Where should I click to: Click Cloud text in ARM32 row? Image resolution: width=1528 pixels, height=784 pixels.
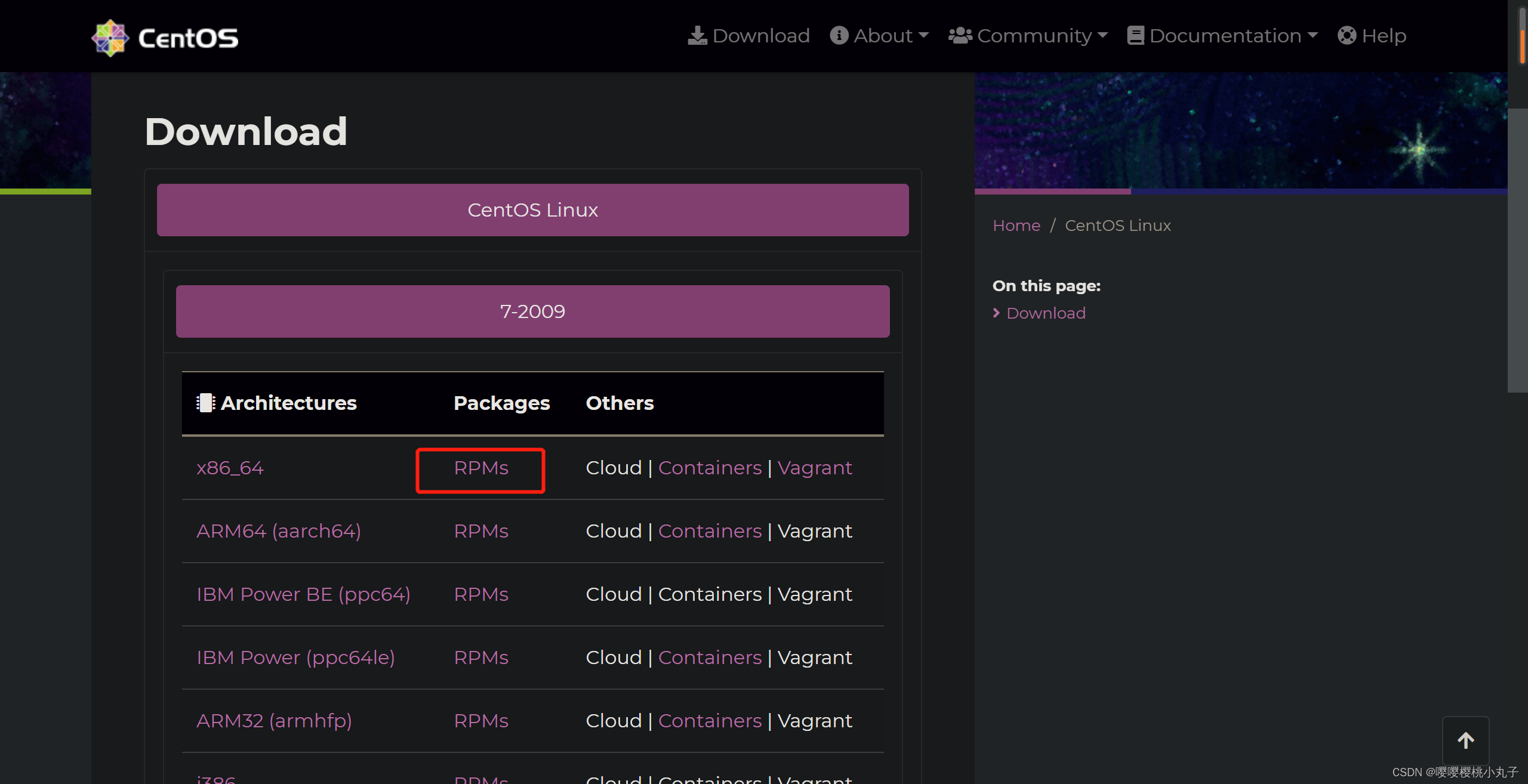(x=614, y=721)
